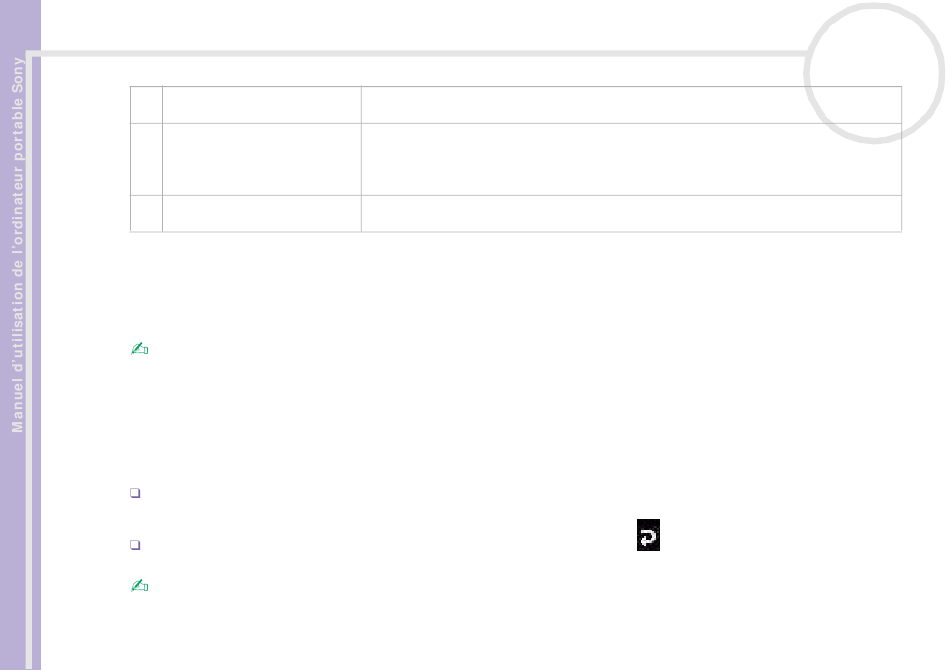Tick the first purple square bullet
950x671 pixels.
135,493
